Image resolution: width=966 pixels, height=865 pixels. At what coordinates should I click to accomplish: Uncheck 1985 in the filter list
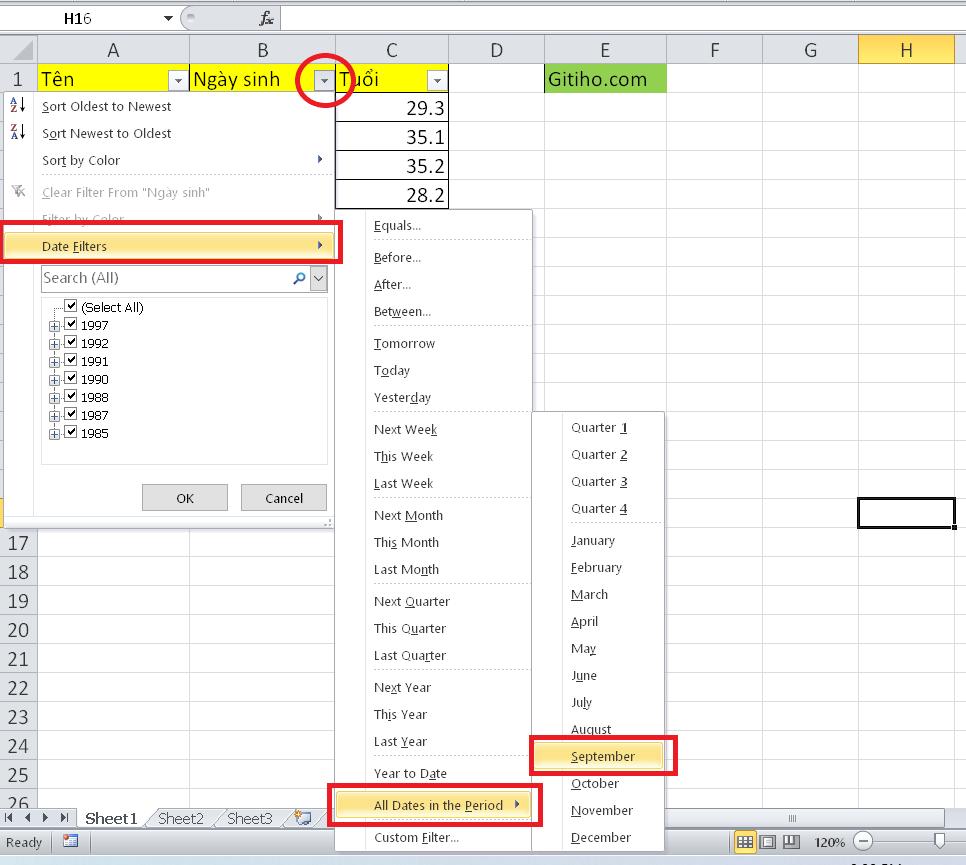tap(71, 433)
